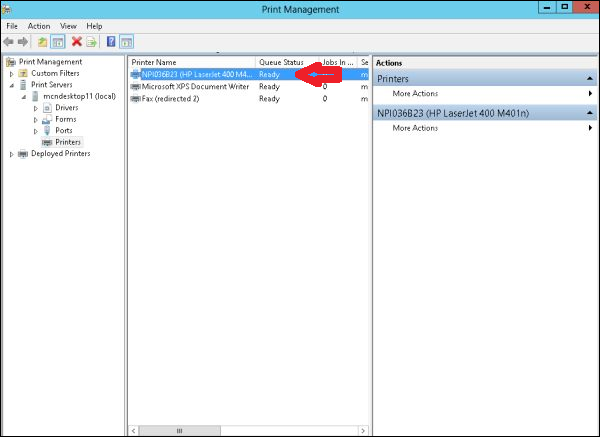600x437 pixels.
Task: Collapse the Print Servers tree node
Action: 12,85
